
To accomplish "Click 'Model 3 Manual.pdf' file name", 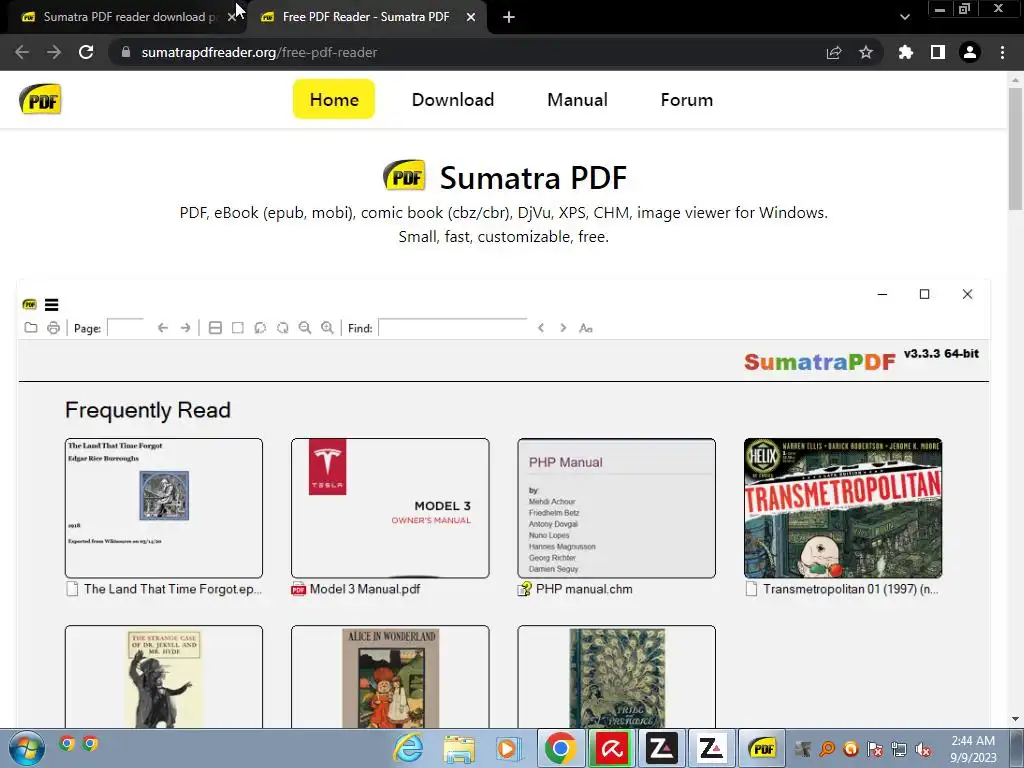I will point(365,589).
